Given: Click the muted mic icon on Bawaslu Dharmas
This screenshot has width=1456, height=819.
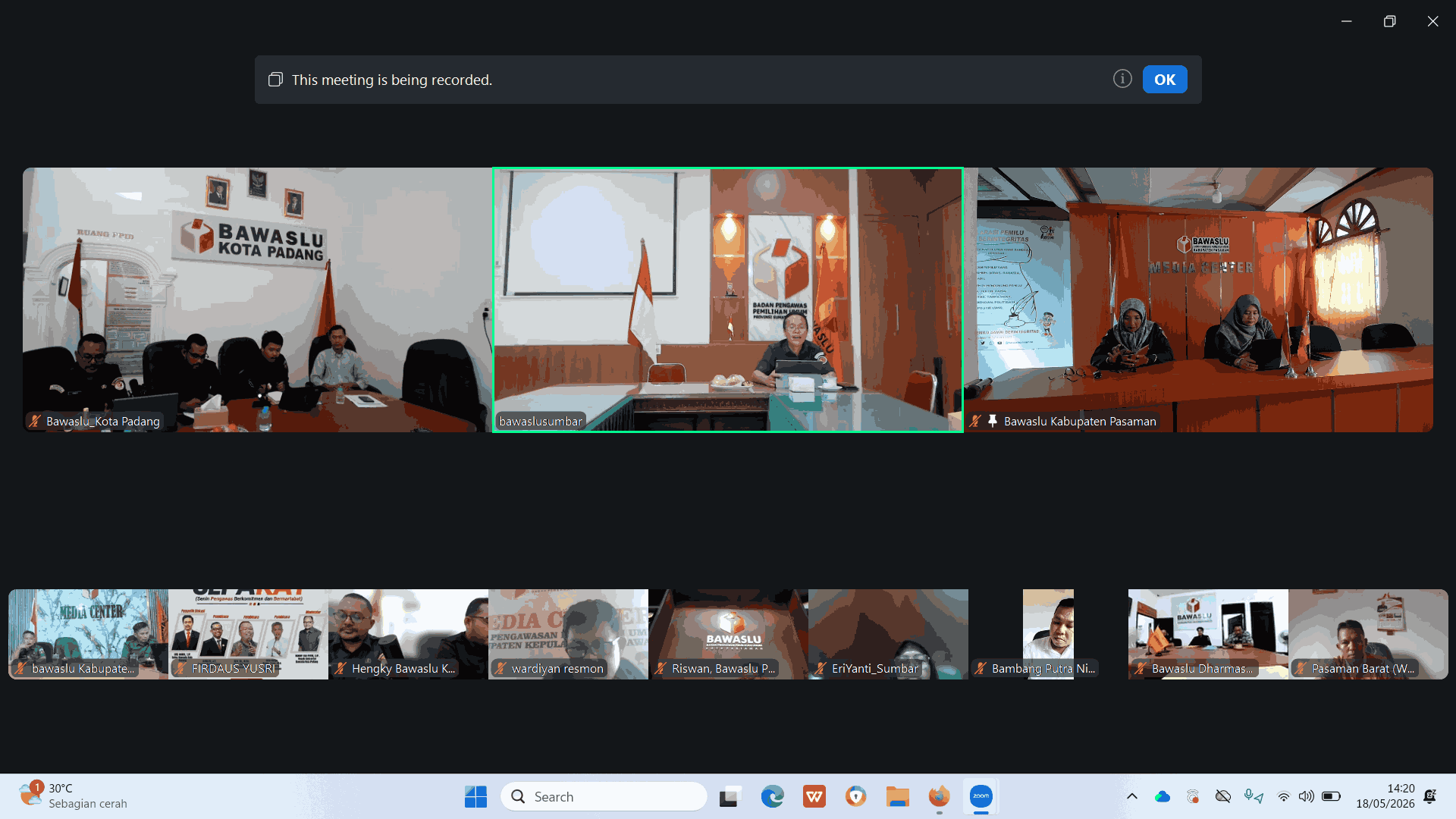Looking at the screenshot, I should click(x=1141, y=668).
